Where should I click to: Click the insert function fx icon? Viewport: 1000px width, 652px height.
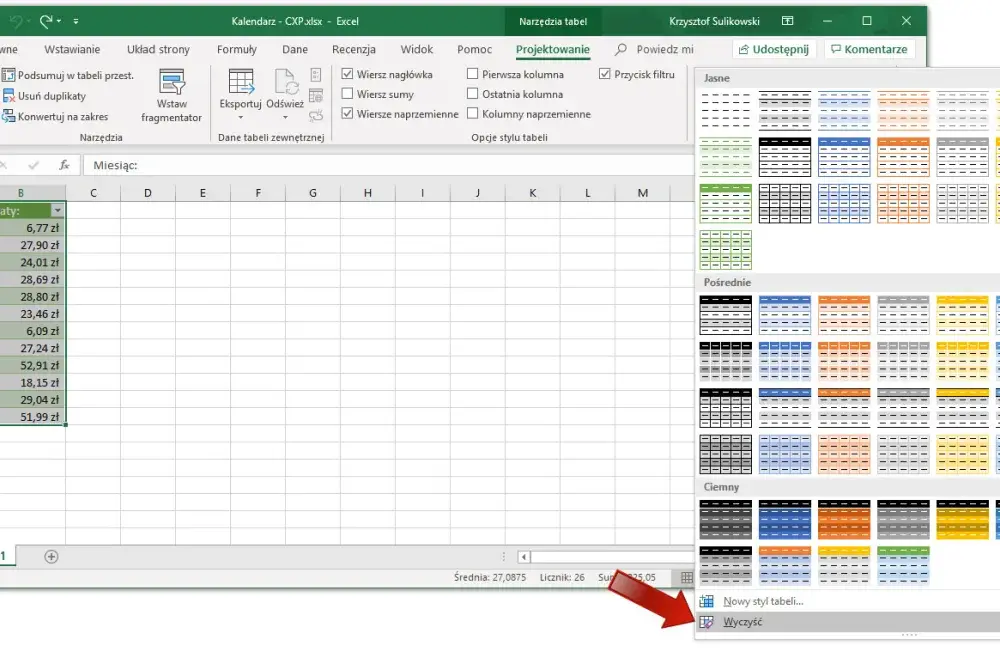pyautogui.click(x=64, y=165)
